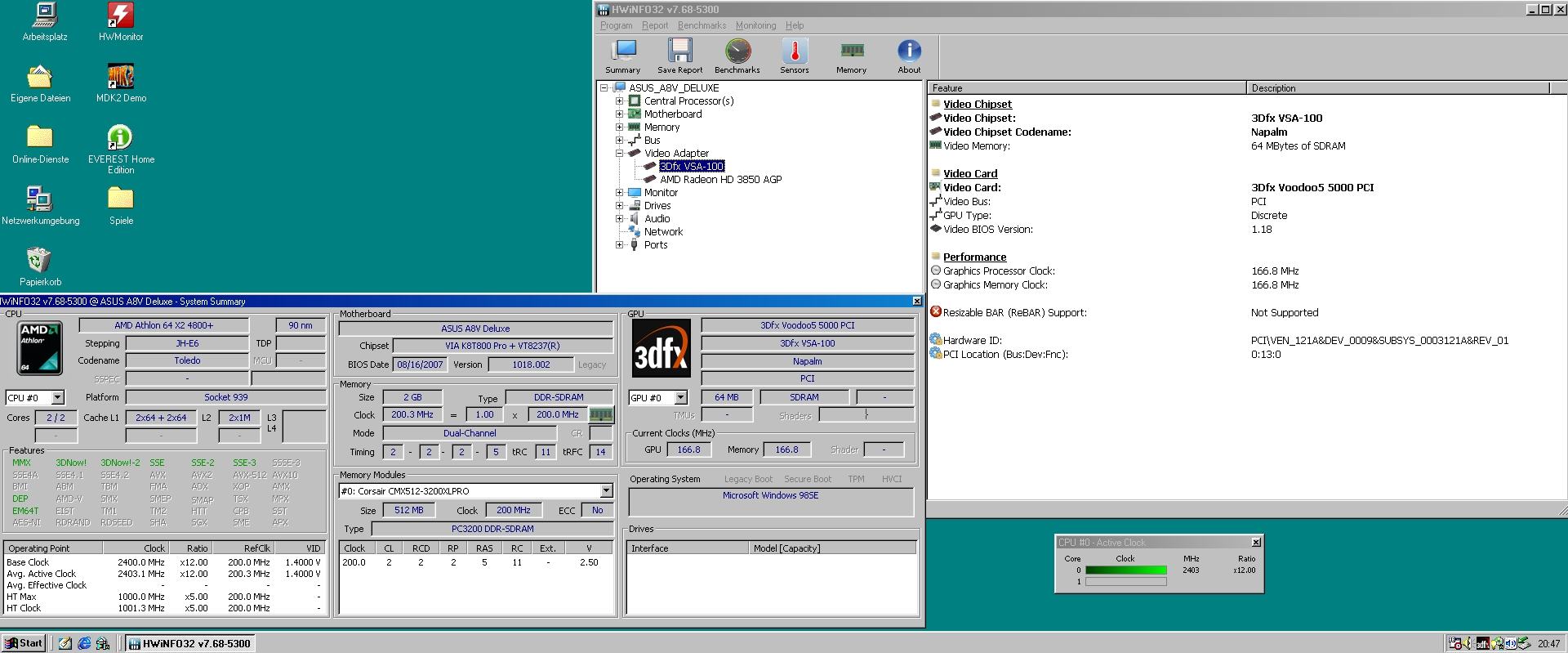Click the Description column header

point(1398,88)
